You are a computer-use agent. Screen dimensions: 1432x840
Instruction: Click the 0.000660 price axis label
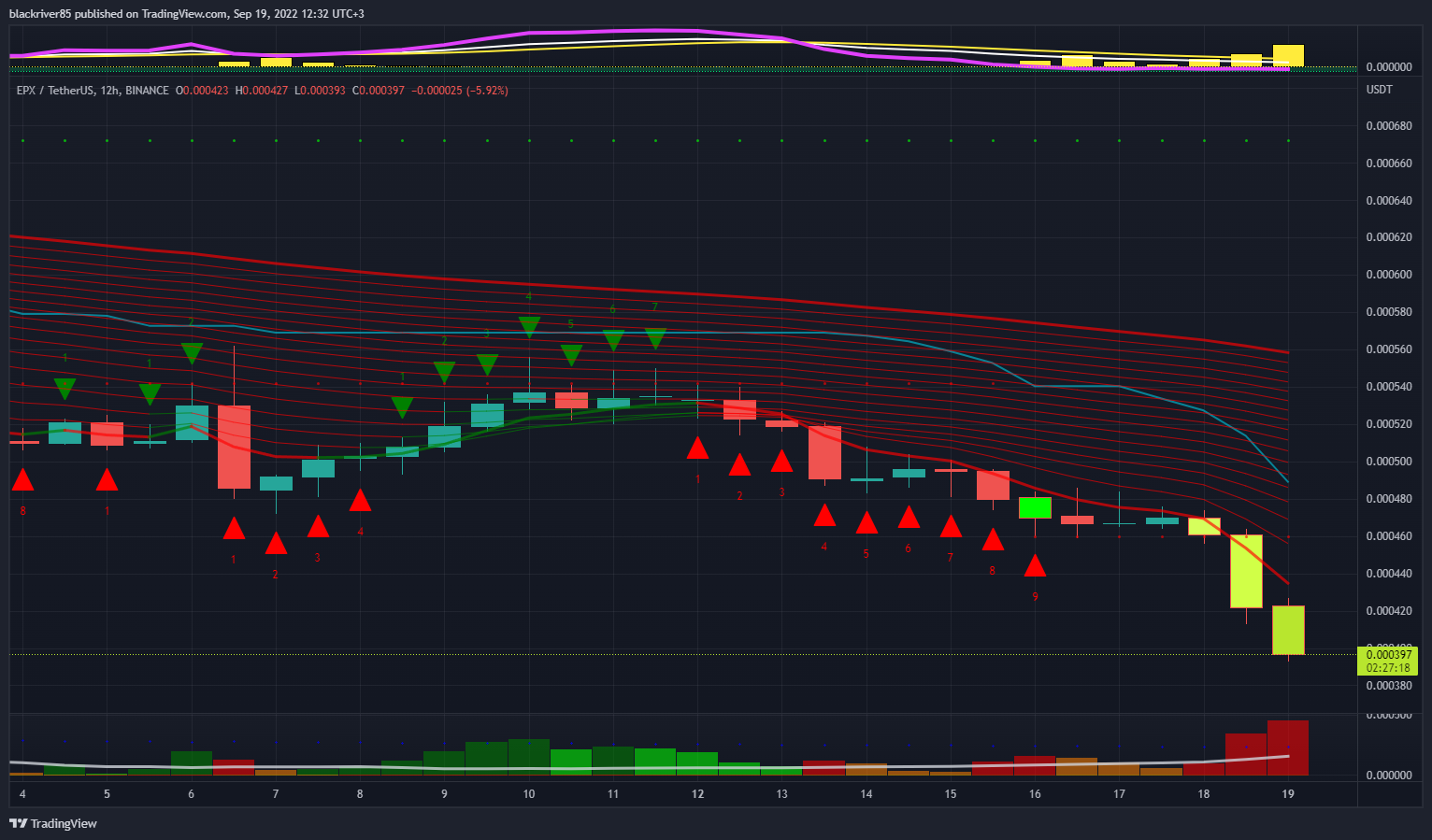click(1389, 163)
